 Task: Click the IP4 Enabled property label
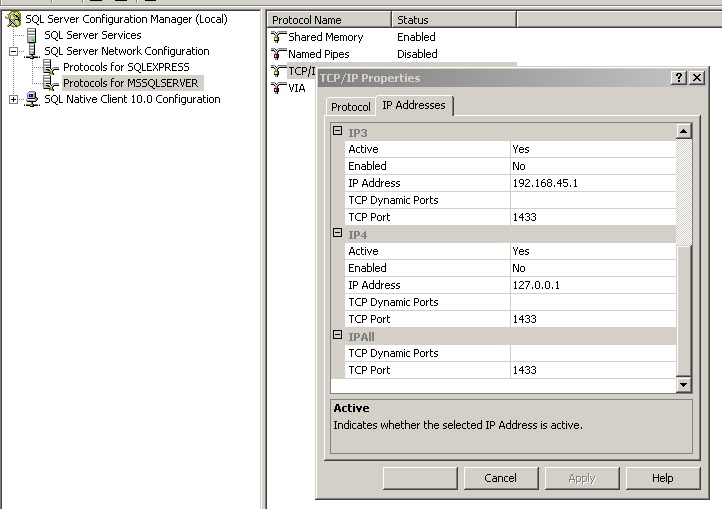[367, 268]
